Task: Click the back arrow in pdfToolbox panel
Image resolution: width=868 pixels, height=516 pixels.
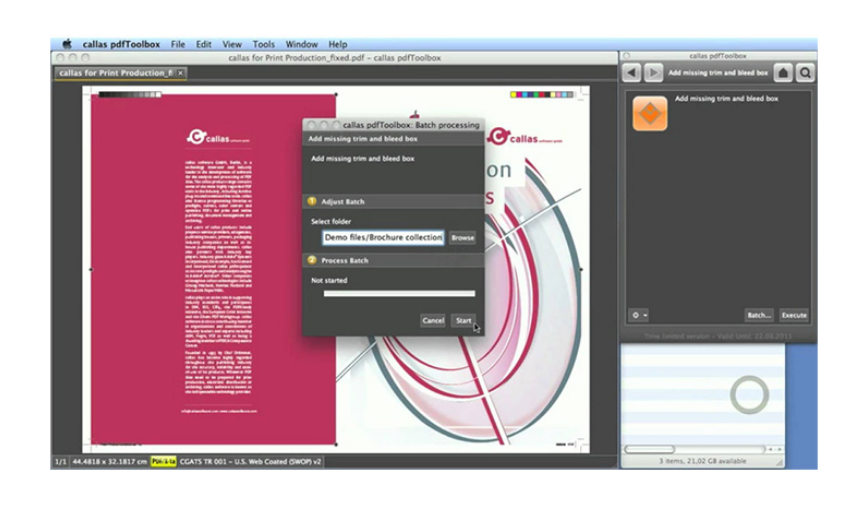Action: tap(631, 73)
